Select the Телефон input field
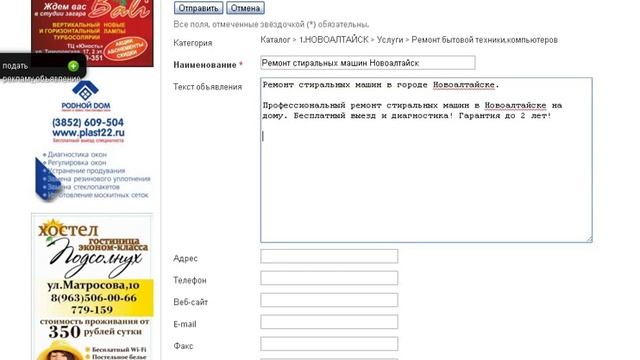Viewport: 640px width, 360px height. pyautogui.click(x=329, y=278)
